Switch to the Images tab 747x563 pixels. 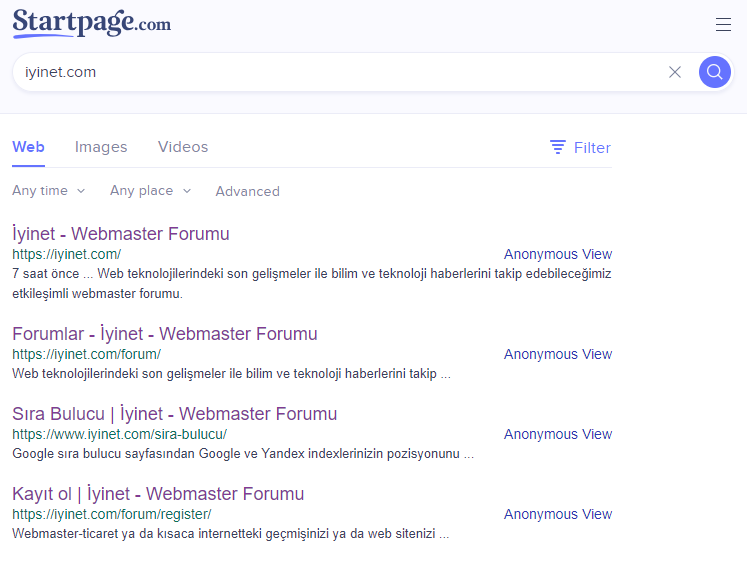coord(101,147)
